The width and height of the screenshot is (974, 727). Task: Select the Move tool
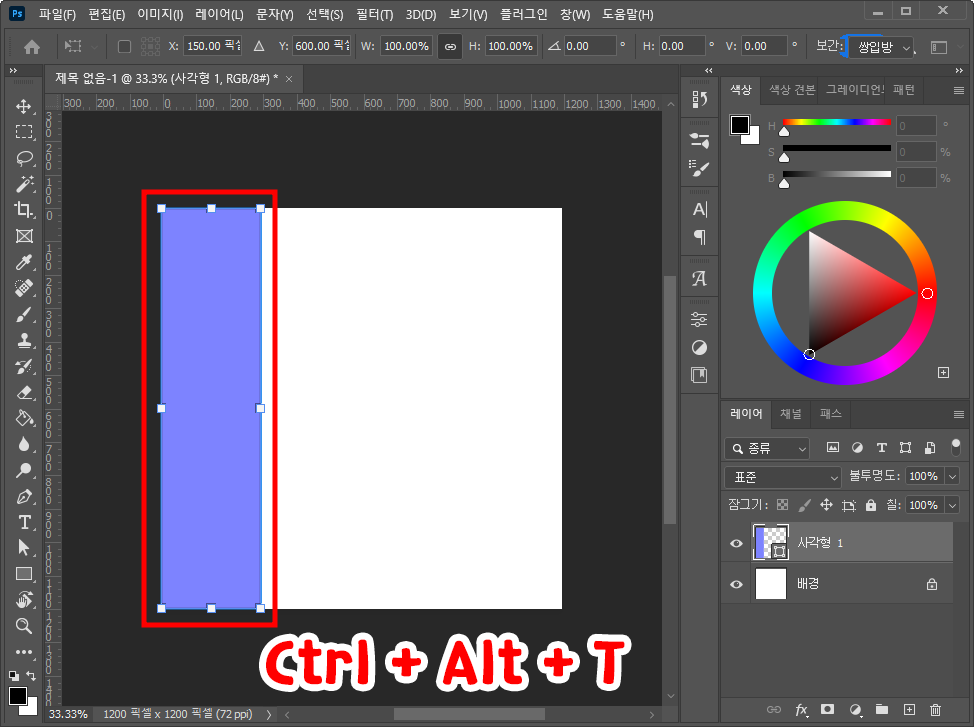pyautogui.click(x=23, y=106)
